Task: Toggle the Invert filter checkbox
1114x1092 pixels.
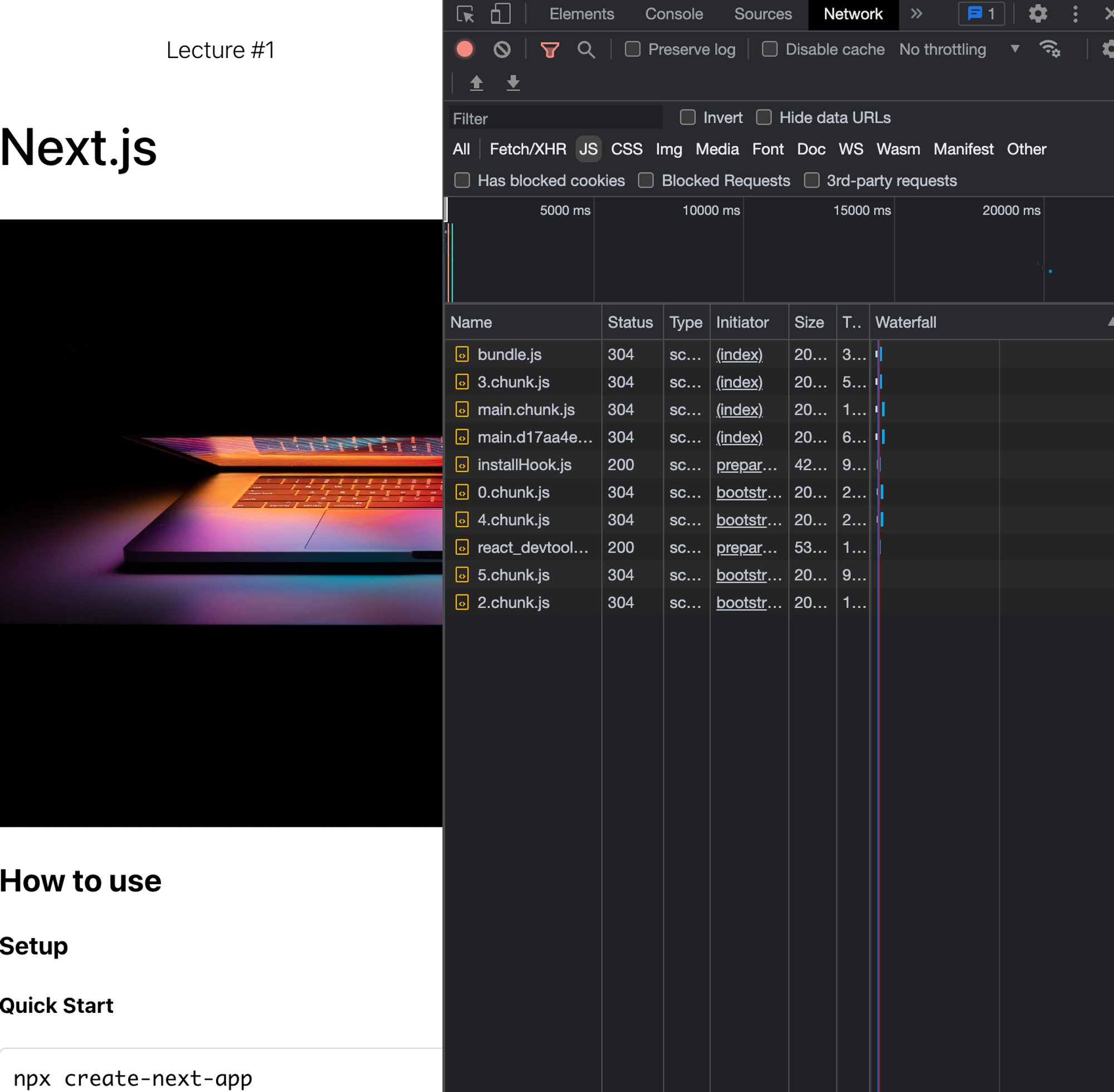Action: 688,118
